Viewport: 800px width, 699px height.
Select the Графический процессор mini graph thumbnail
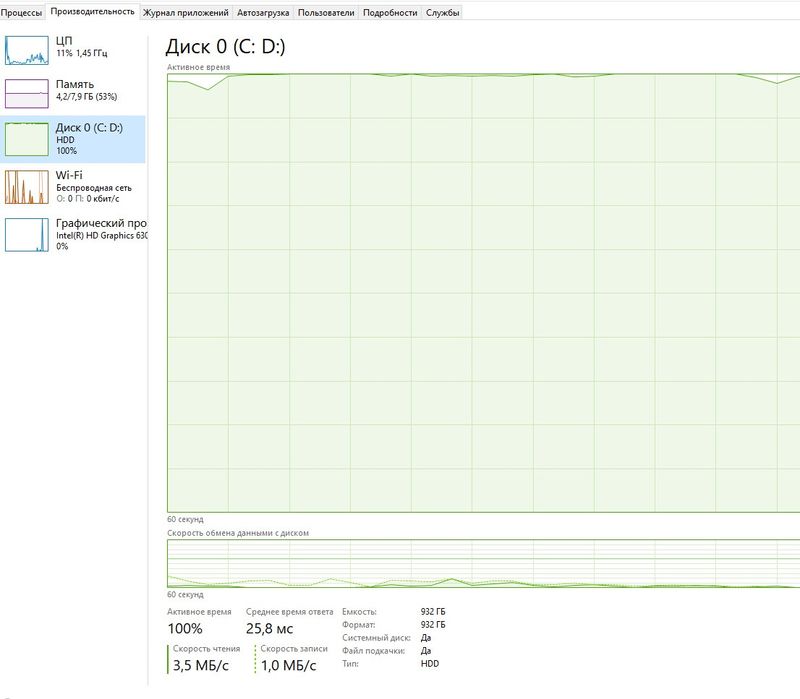click(27, 235)
